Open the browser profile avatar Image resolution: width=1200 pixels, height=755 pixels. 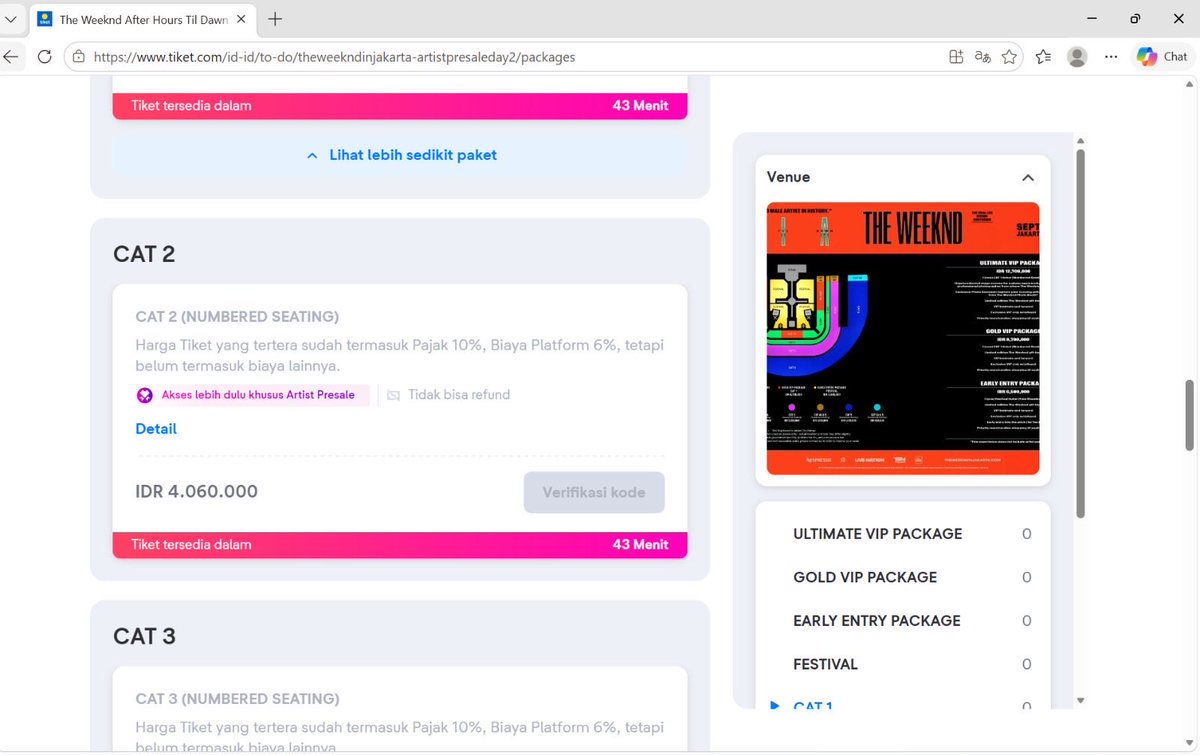(1077, 57)
